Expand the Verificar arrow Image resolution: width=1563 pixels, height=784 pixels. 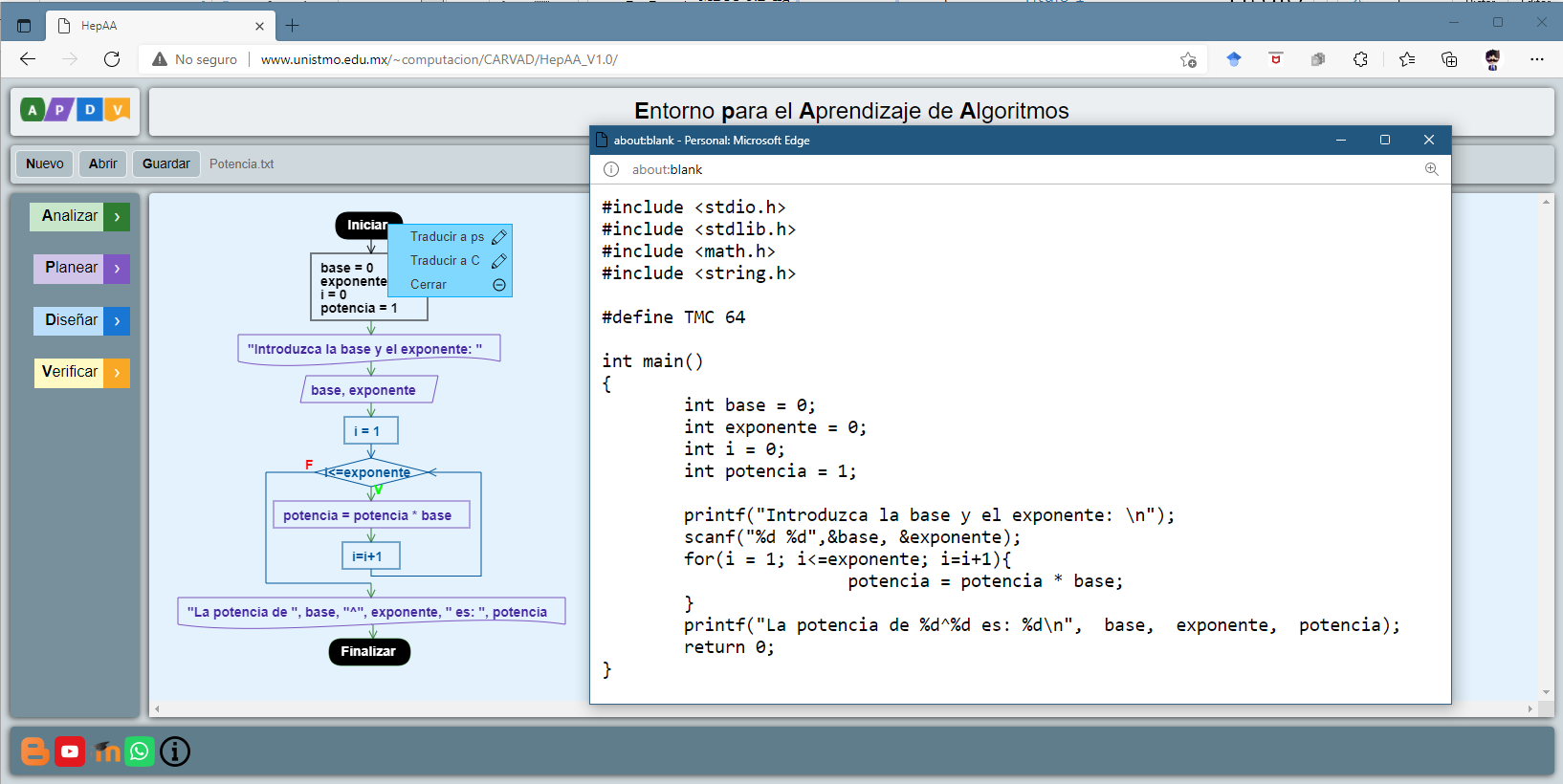tap(117, 373)
